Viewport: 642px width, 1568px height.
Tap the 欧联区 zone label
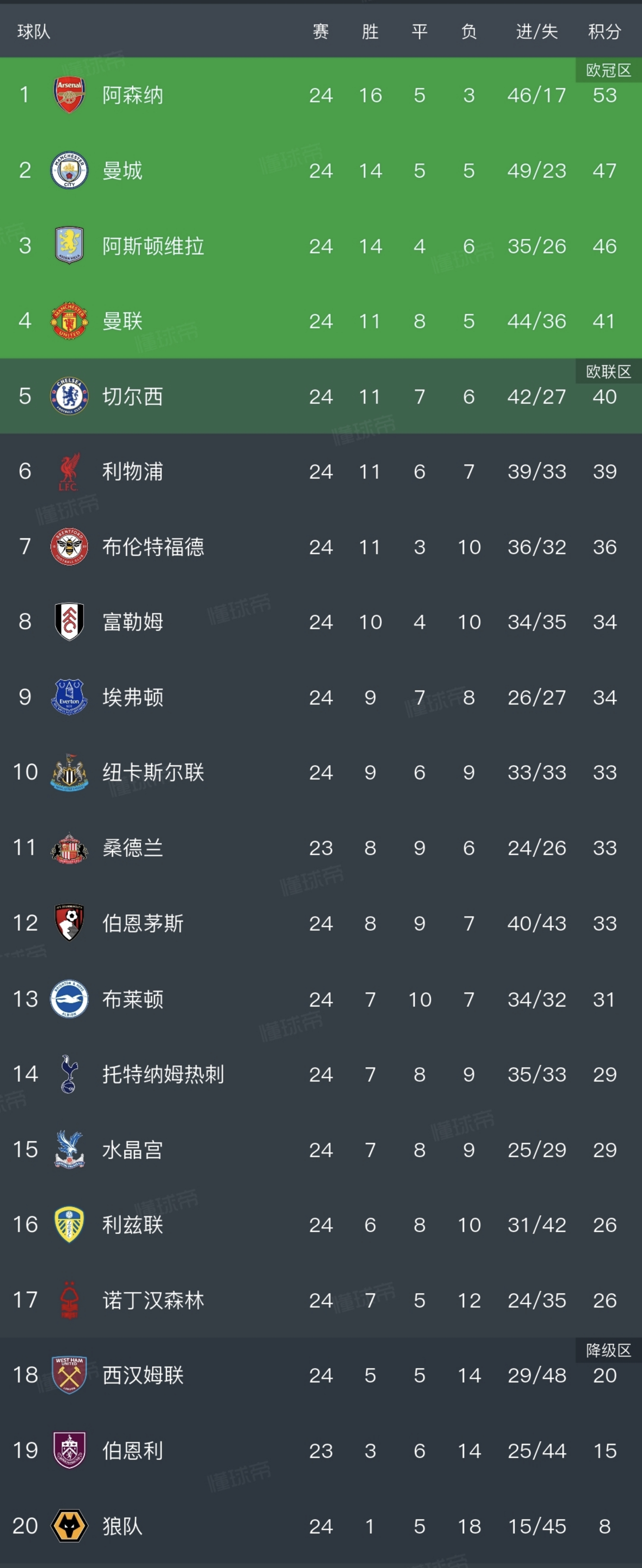[608, 372]
